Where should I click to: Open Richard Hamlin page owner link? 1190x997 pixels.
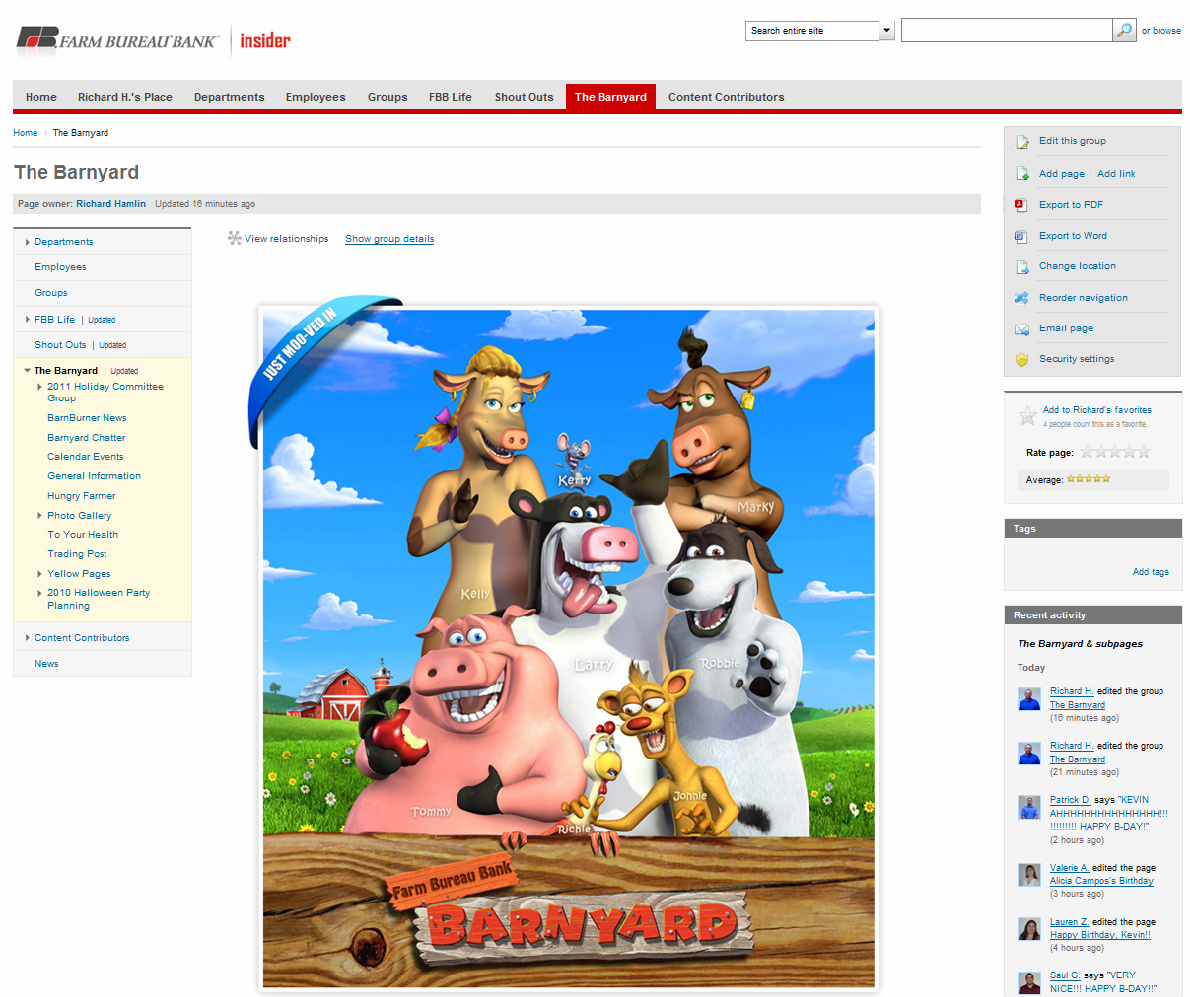[x=111, y=204]
